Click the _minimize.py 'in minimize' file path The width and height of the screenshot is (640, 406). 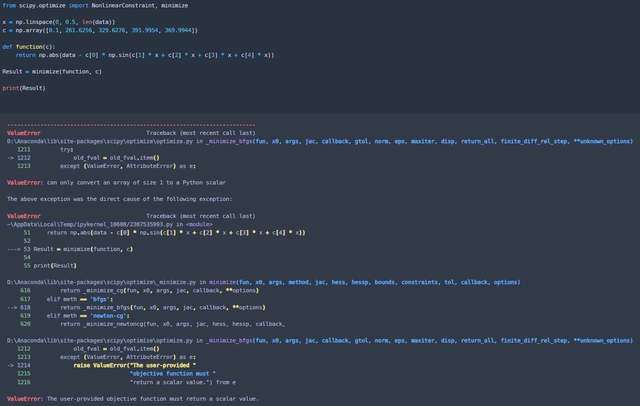264,282
